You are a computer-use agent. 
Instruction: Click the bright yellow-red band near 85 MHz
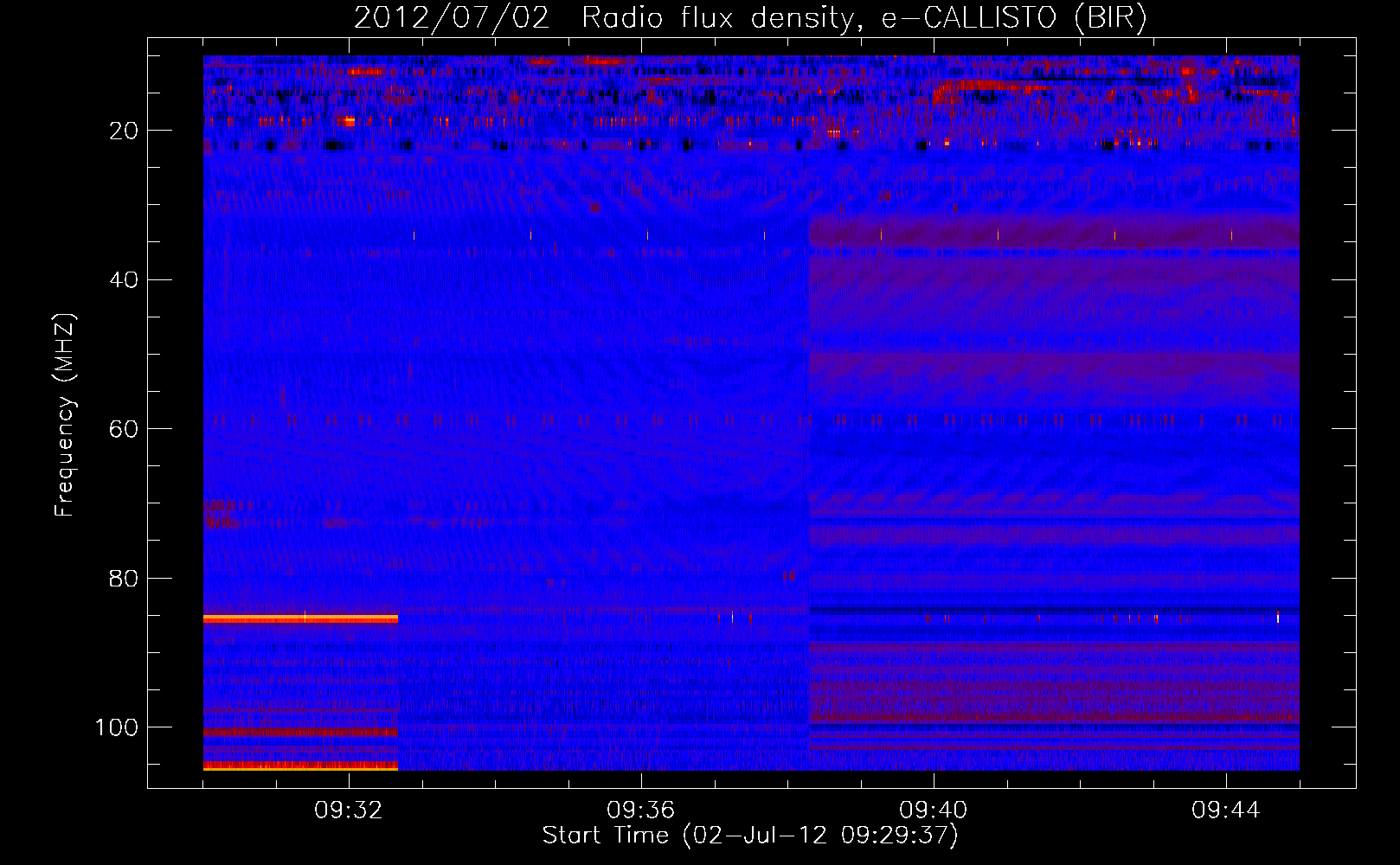(300, 618)
